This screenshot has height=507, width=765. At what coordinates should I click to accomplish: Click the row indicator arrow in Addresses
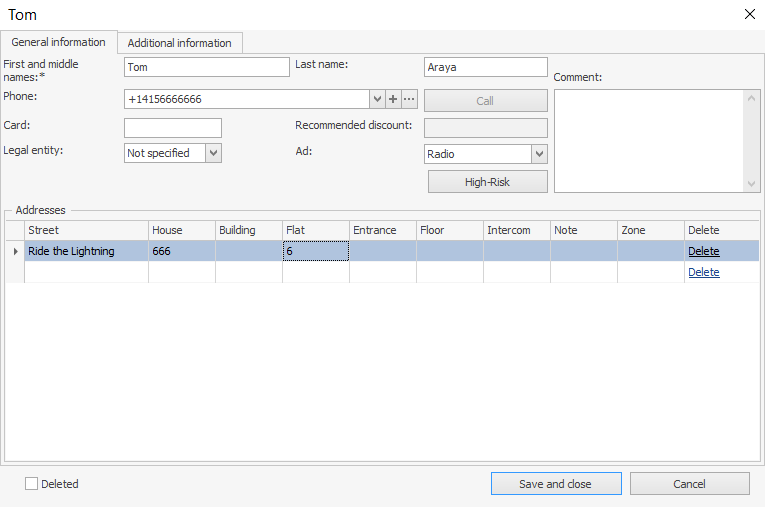pyautogui.click(x=15, y=251)
